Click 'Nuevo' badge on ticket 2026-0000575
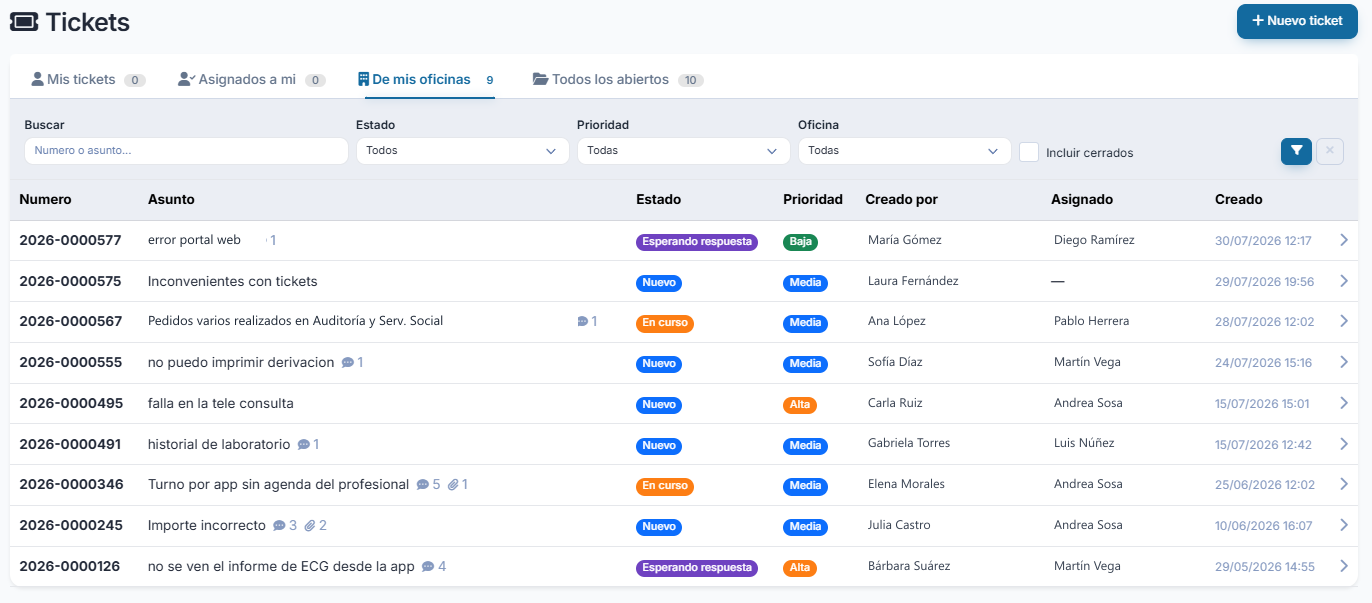Viewport: 1372px width, 603px height. [x=659, y=283]
